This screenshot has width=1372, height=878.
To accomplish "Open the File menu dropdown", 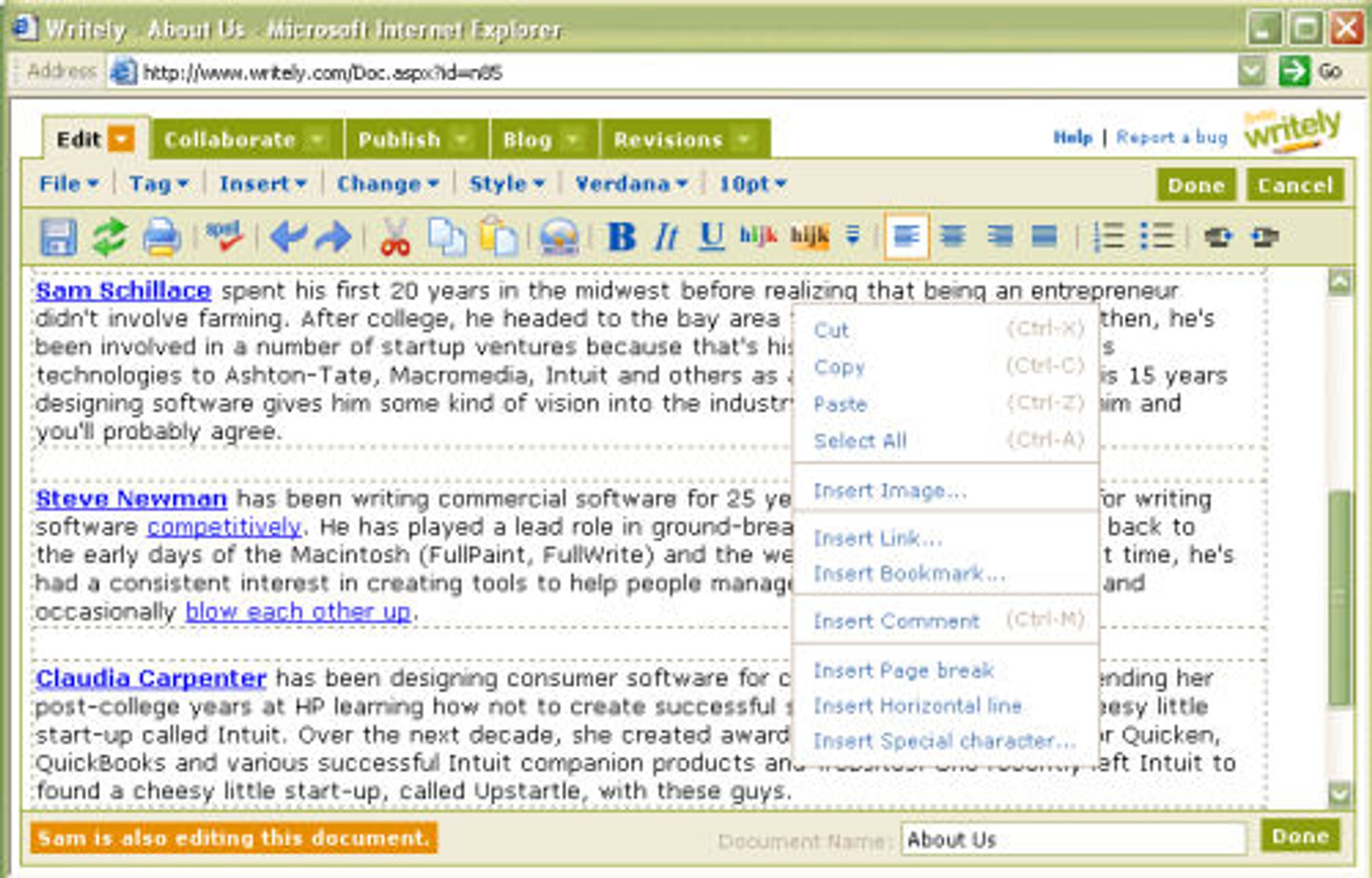I will [69, 184].
